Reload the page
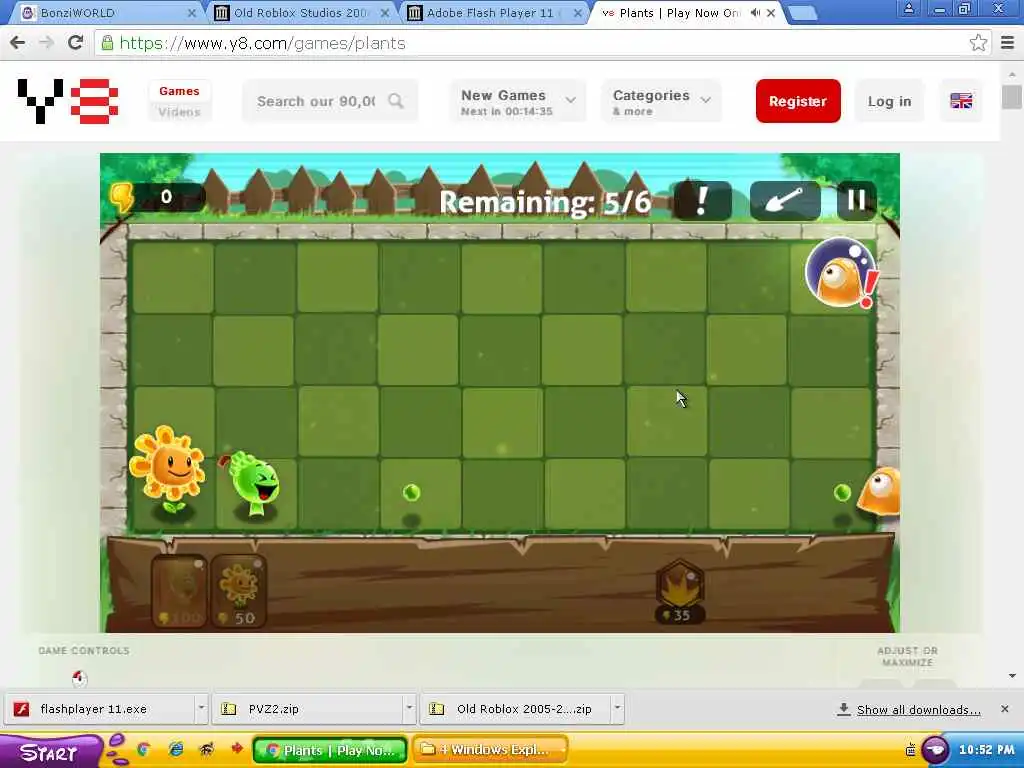 [75, 43]
